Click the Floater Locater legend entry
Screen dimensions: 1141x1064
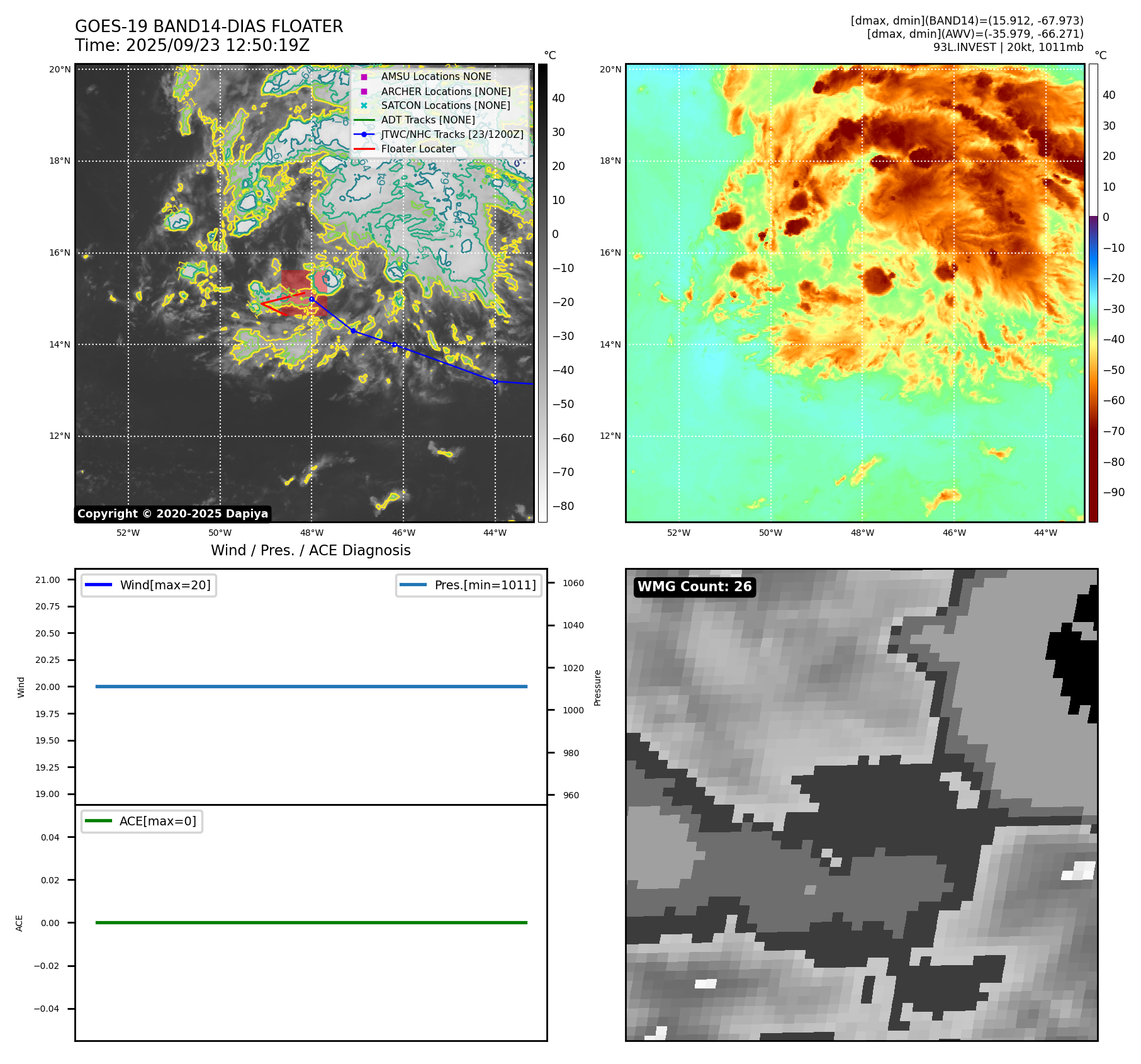(x=405, y=149)
